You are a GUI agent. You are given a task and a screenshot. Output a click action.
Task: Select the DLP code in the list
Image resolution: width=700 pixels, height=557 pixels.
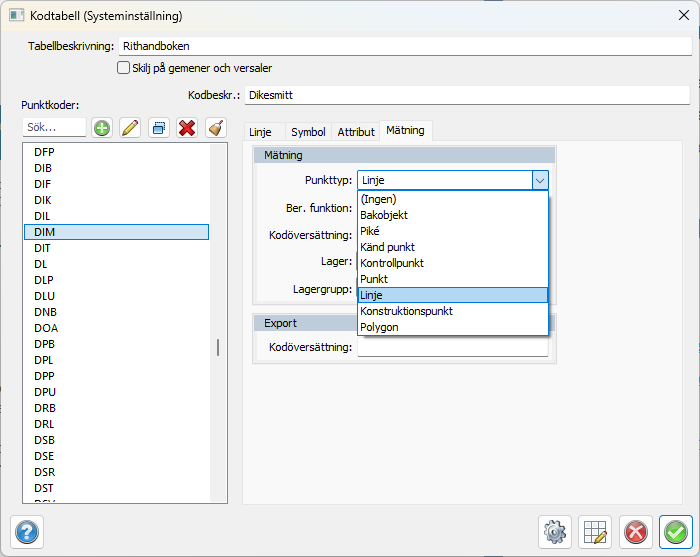coord(44,280)
